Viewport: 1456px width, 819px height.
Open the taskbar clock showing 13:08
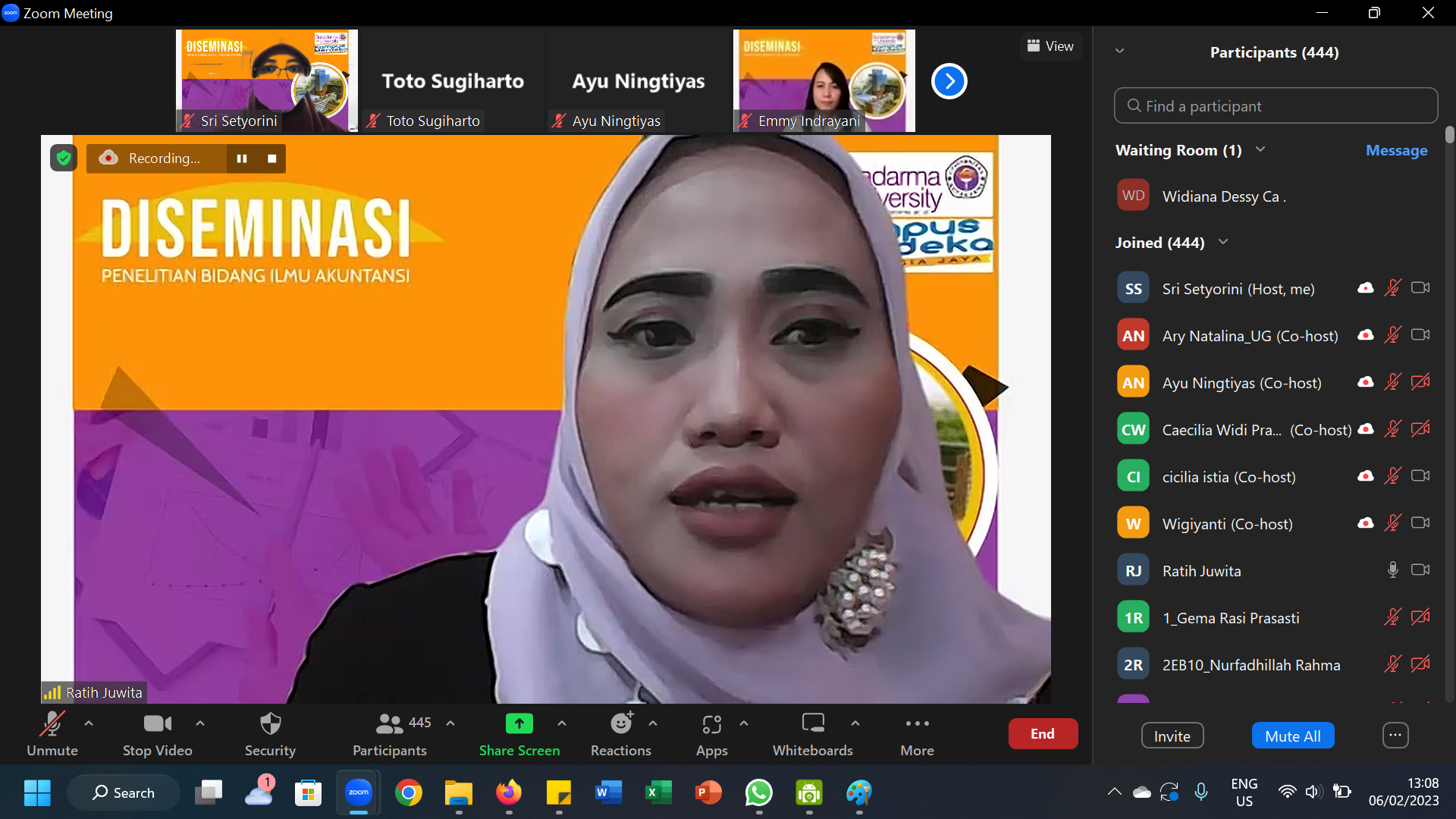[x=1404, y=792]
